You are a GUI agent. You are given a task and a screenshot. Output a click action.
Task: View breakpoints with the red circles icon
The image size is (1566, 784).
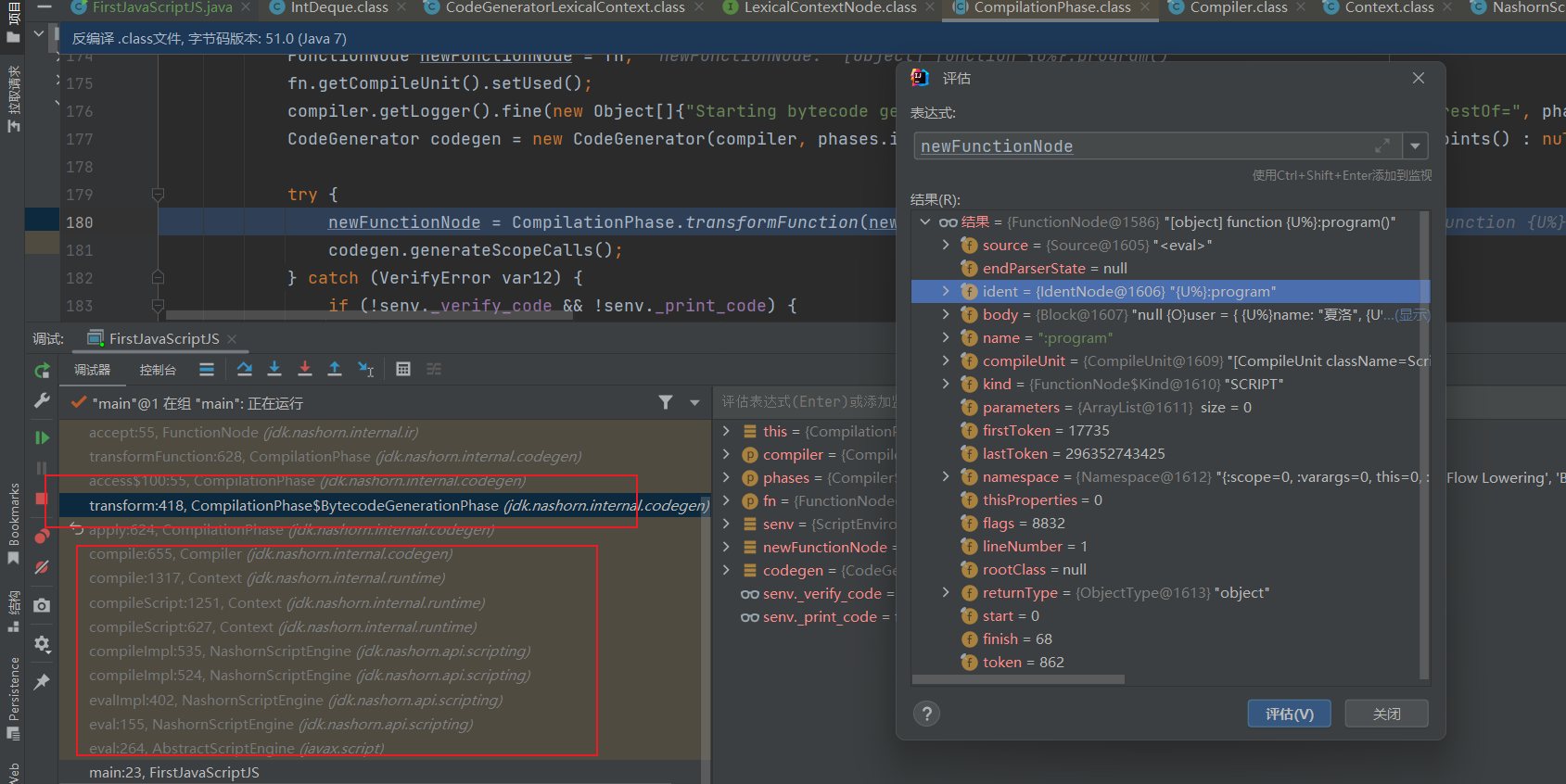click(42, 536)
